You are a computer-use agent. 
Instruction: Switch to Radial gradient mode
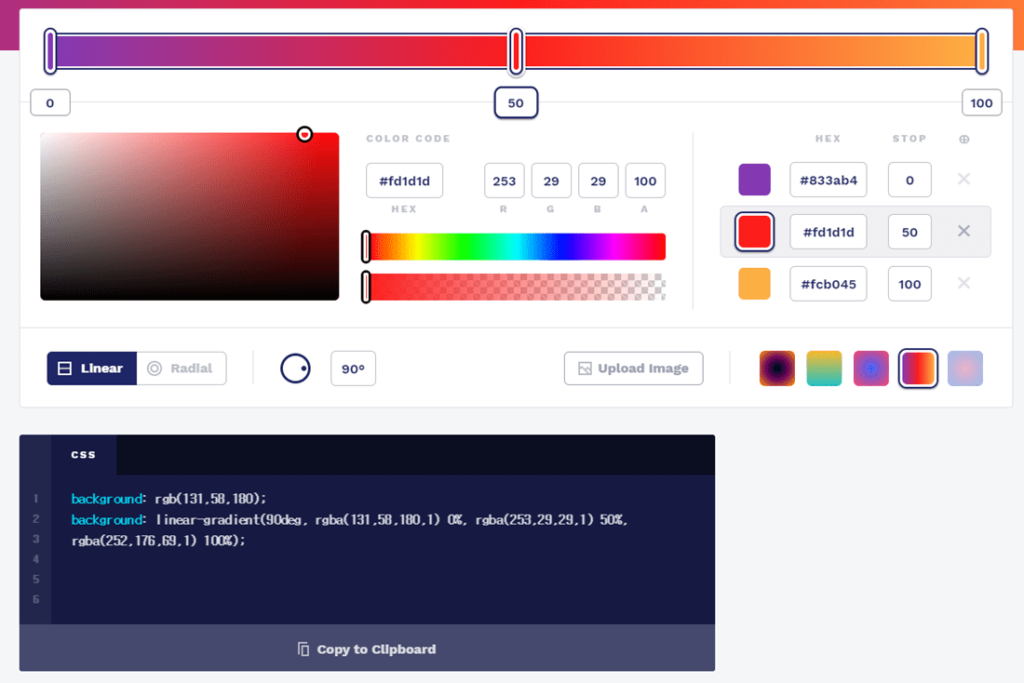click(182, 368)
